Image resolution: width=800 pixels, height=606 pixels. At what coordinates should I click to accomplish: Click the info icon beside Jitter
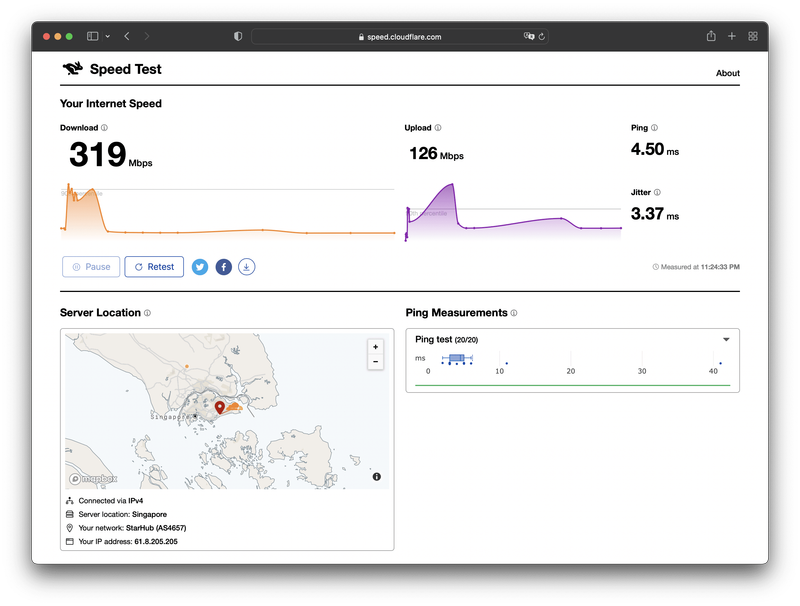[x=657, y=192]
